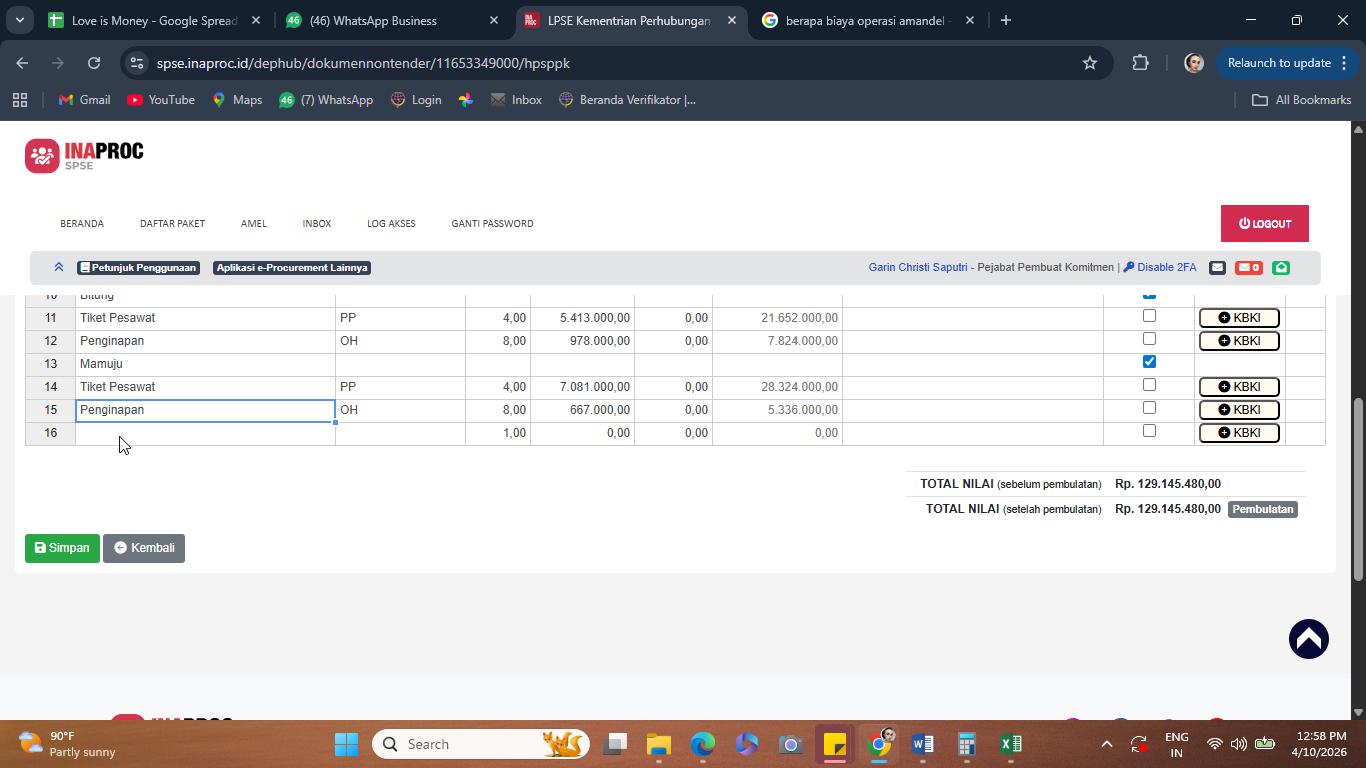Viewport: 1366px width, 768px height.
Task: Bookmark this page with star icon
Action: [x=1090, y=63]
